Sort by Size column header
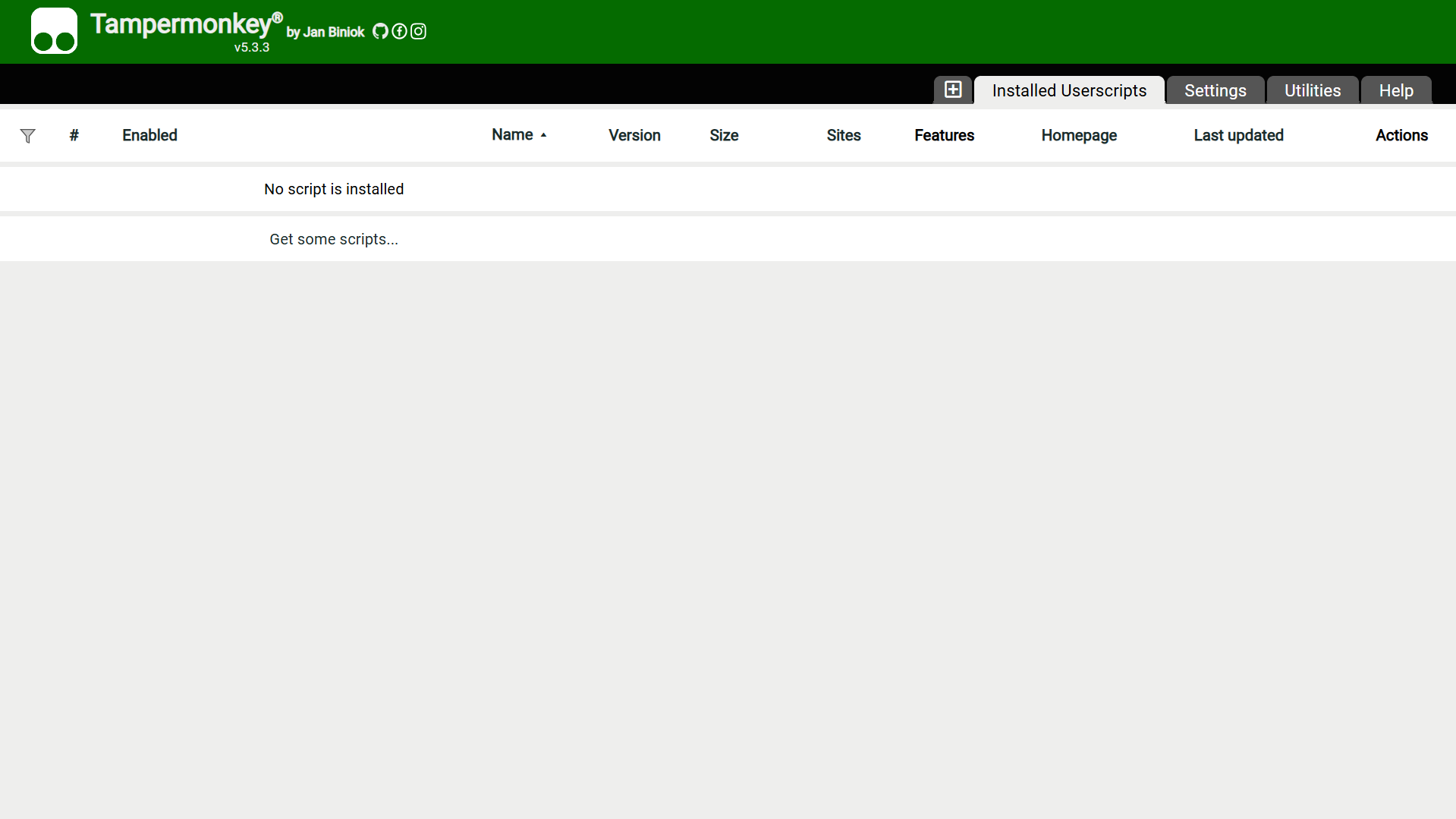 pos(724,135)
